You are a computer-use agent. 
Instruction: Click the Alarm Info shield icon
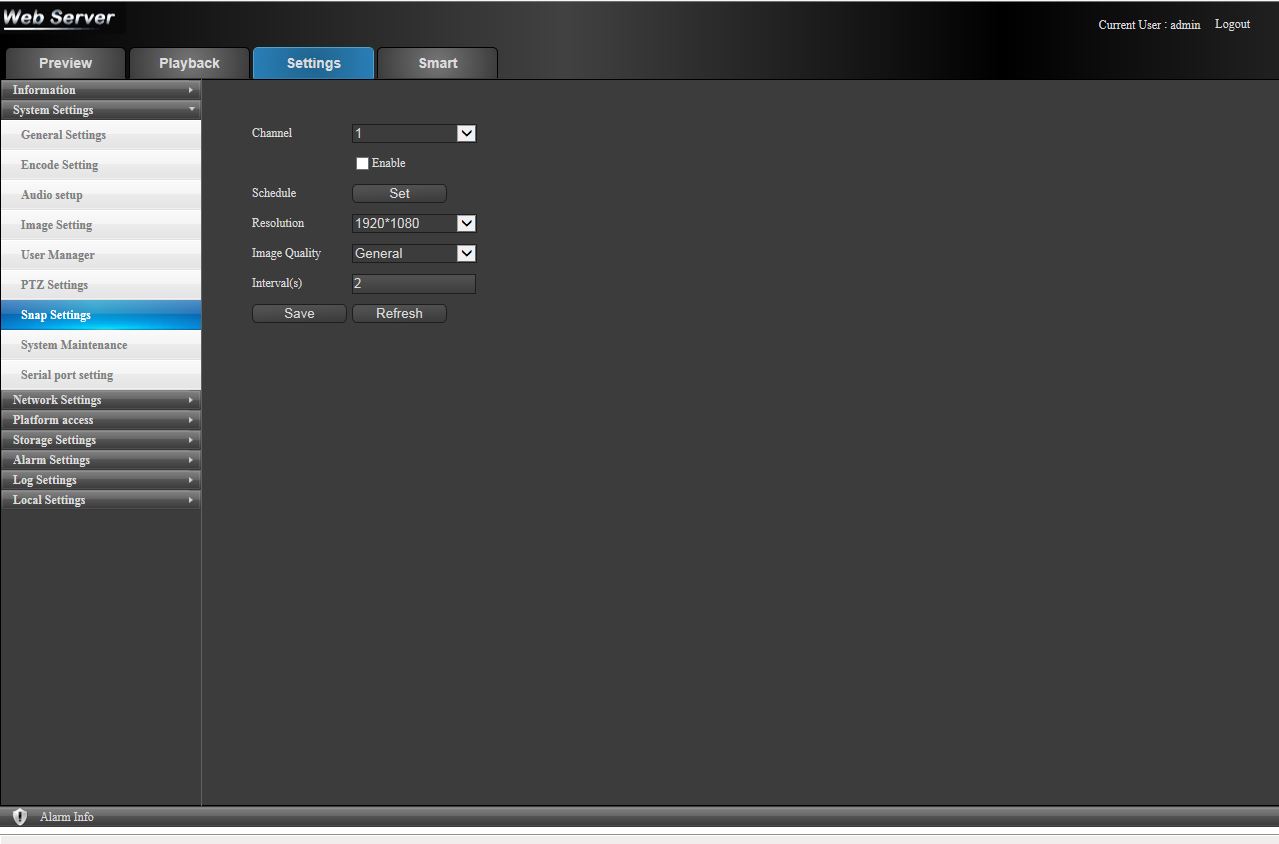coord(20,817)
